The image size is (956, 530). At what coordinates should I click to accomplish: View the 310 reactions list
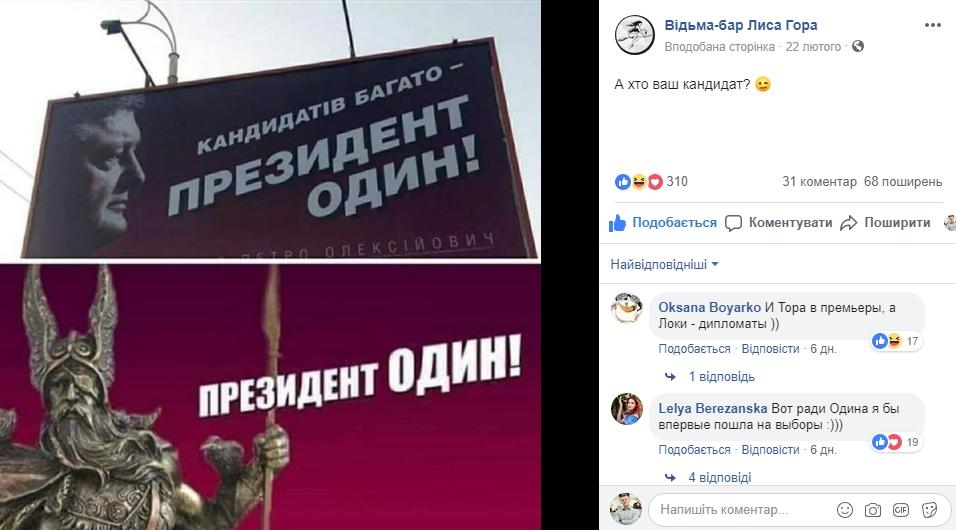[677, 182]
